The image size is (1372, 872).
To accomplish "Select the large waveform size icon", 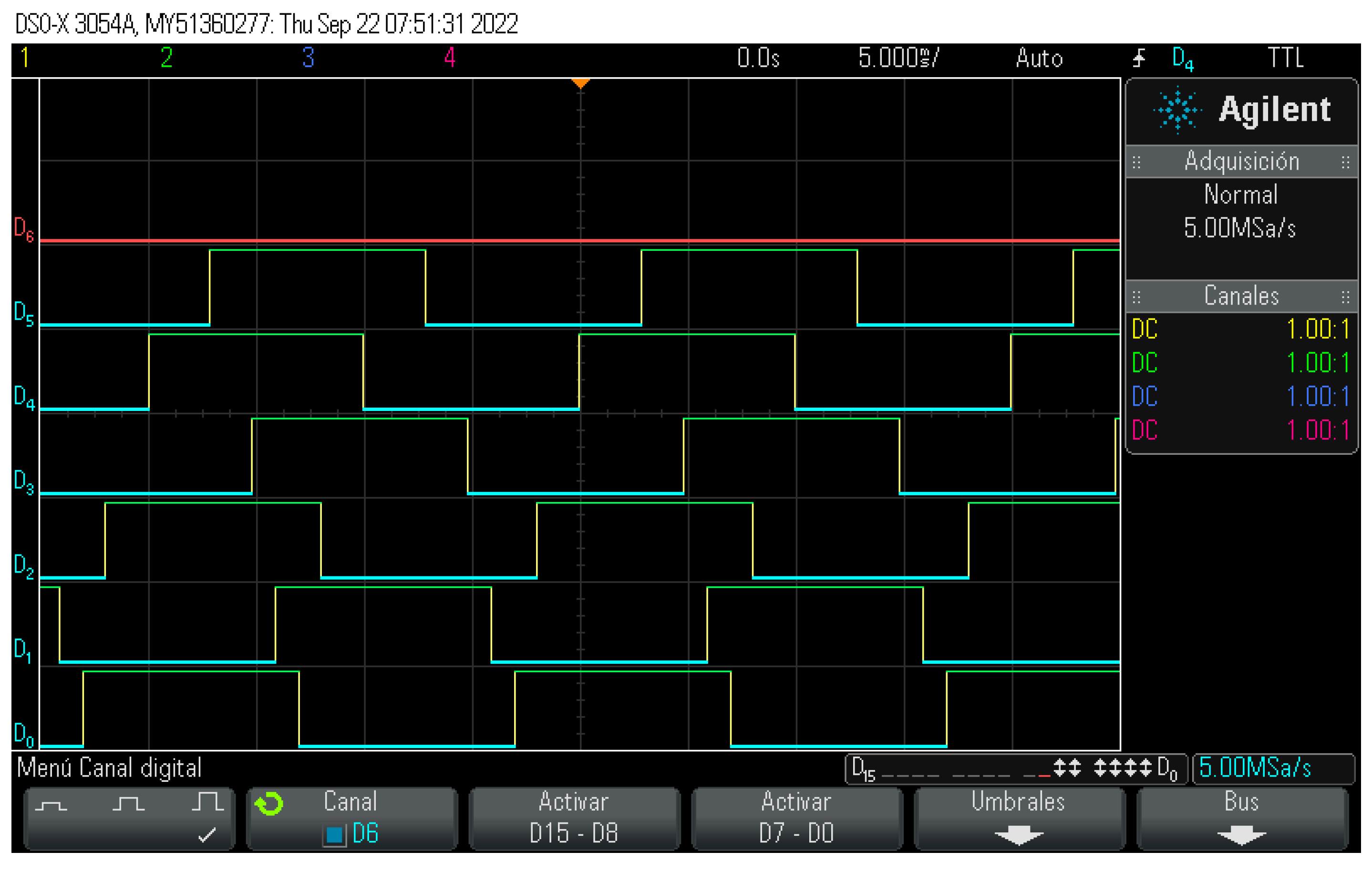I will point(207,801).
